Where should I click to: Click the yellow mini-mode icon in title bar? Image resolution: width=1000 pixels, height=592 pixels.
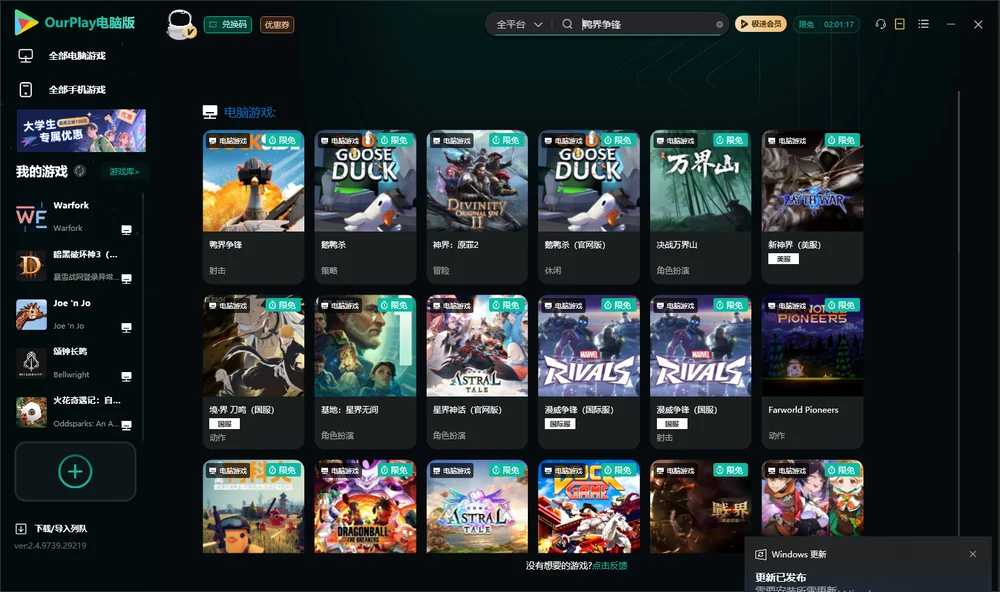coord(900,24)
